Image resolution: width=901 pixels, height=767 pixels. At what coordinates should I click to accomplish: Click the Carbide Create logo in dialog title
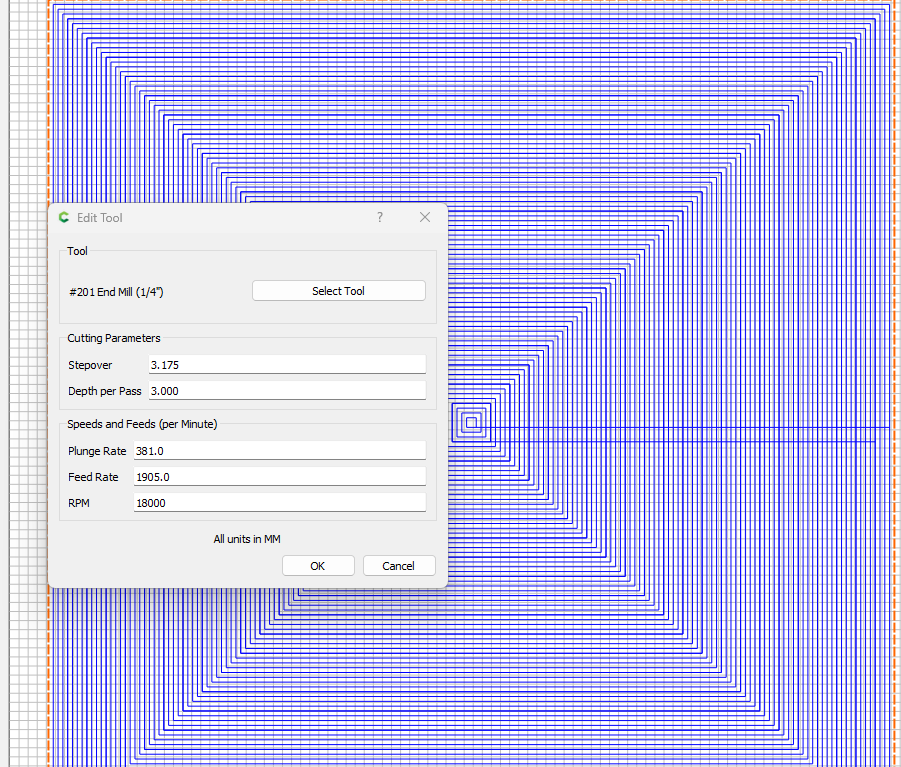(65, 218)
